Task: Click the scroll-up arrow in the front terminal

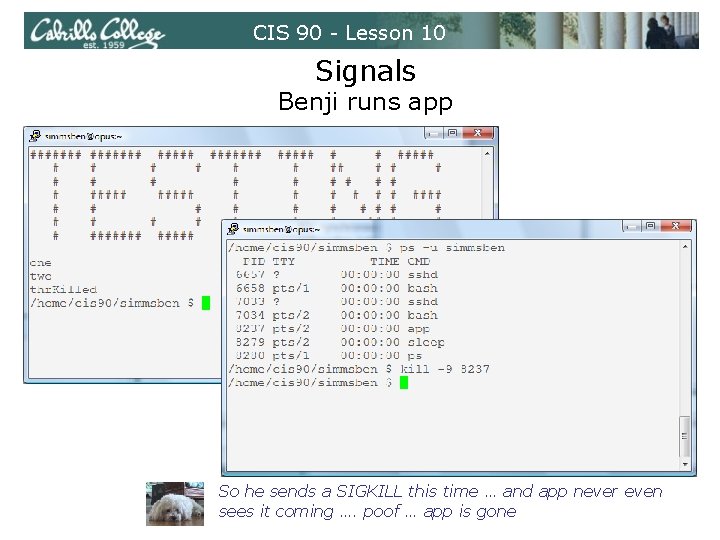Action: [685, 247]
